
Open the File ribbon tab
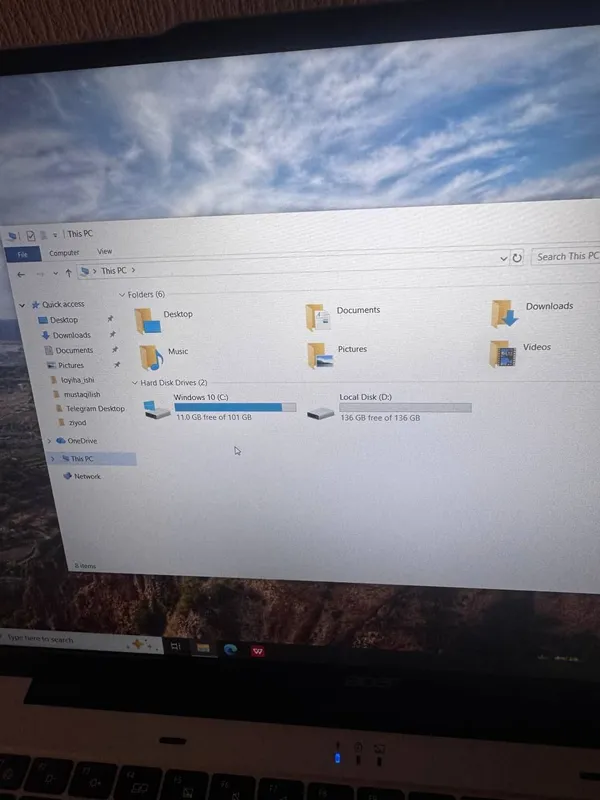click(23, 254)
